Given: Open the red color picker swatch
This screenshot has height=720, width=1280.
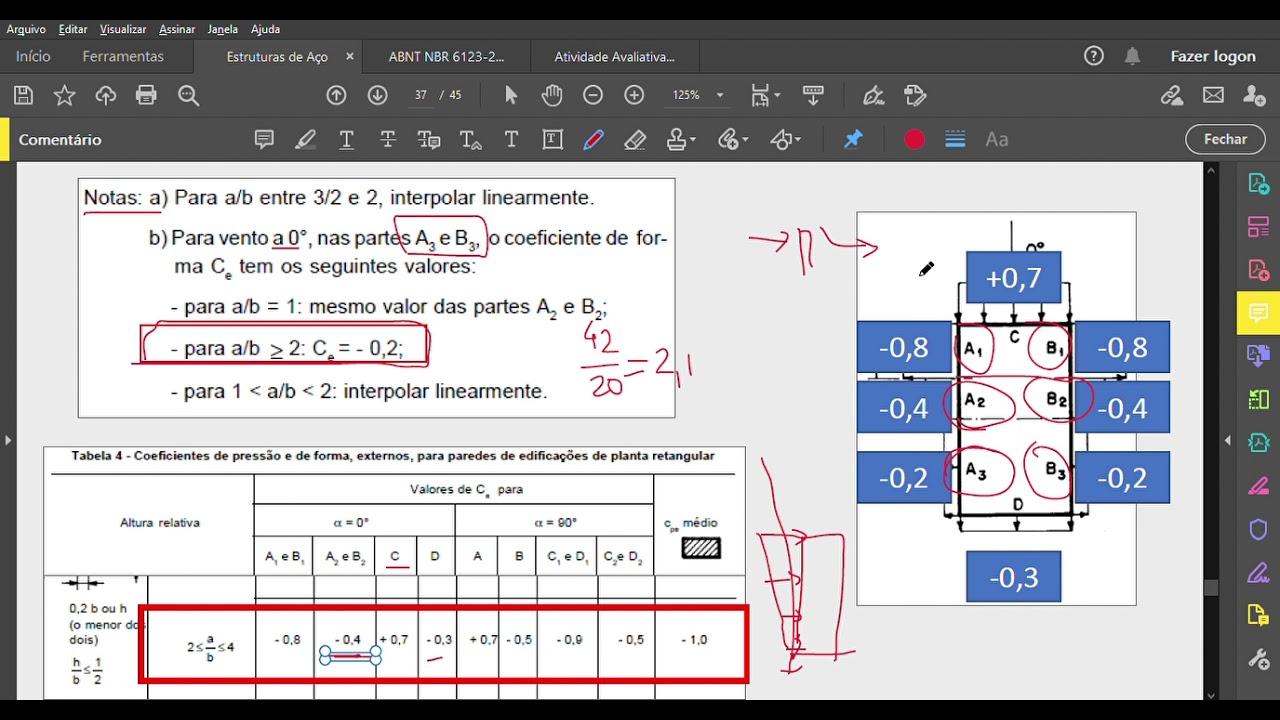Looking at the screenshot, I should click(x=914, y=140).
